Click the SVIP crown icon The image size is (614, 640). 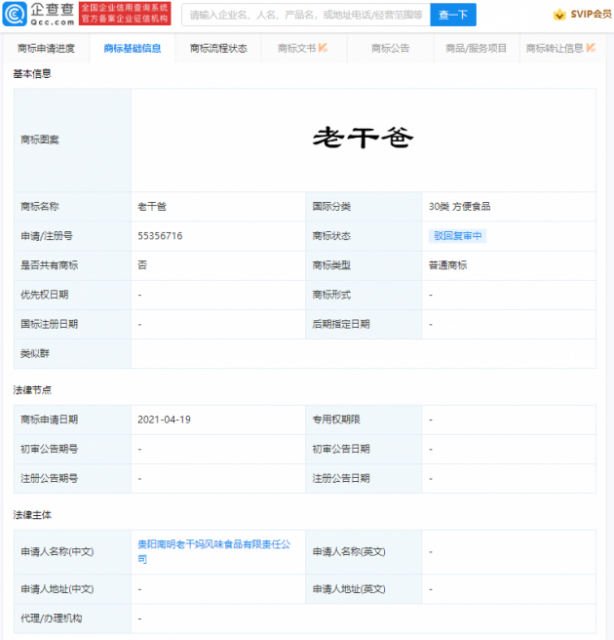(x=559, y=15)
